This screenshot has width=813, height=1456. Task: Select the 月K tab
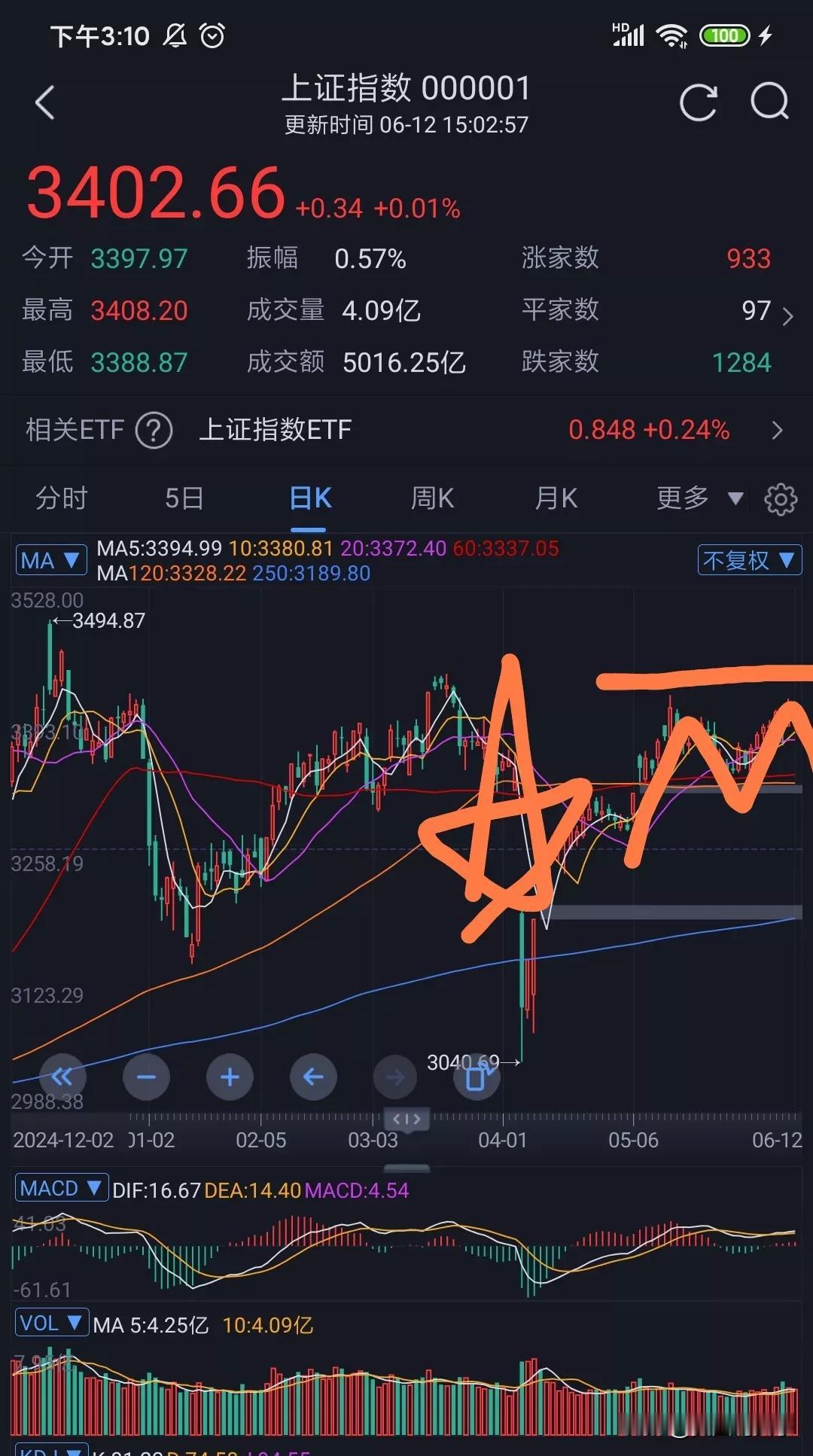556,498
